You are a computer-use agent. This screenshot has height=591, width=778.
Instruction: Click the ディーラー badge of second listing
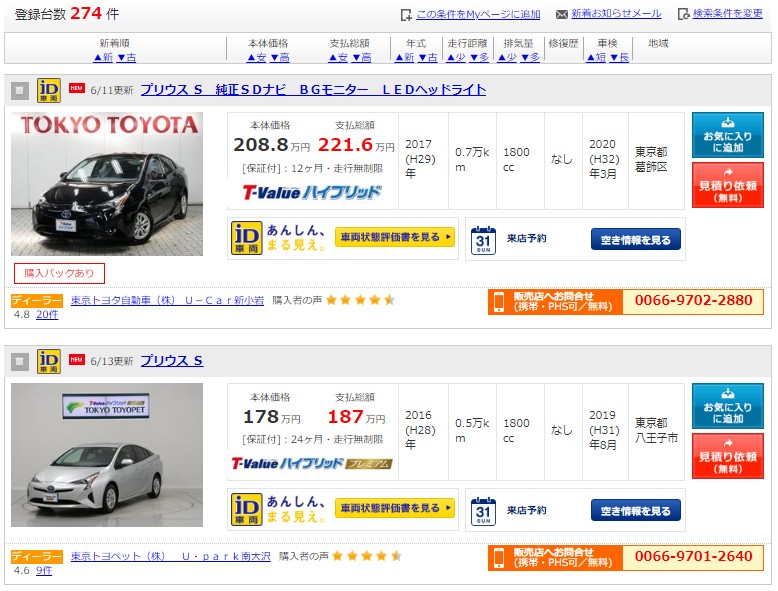(37, 557)
